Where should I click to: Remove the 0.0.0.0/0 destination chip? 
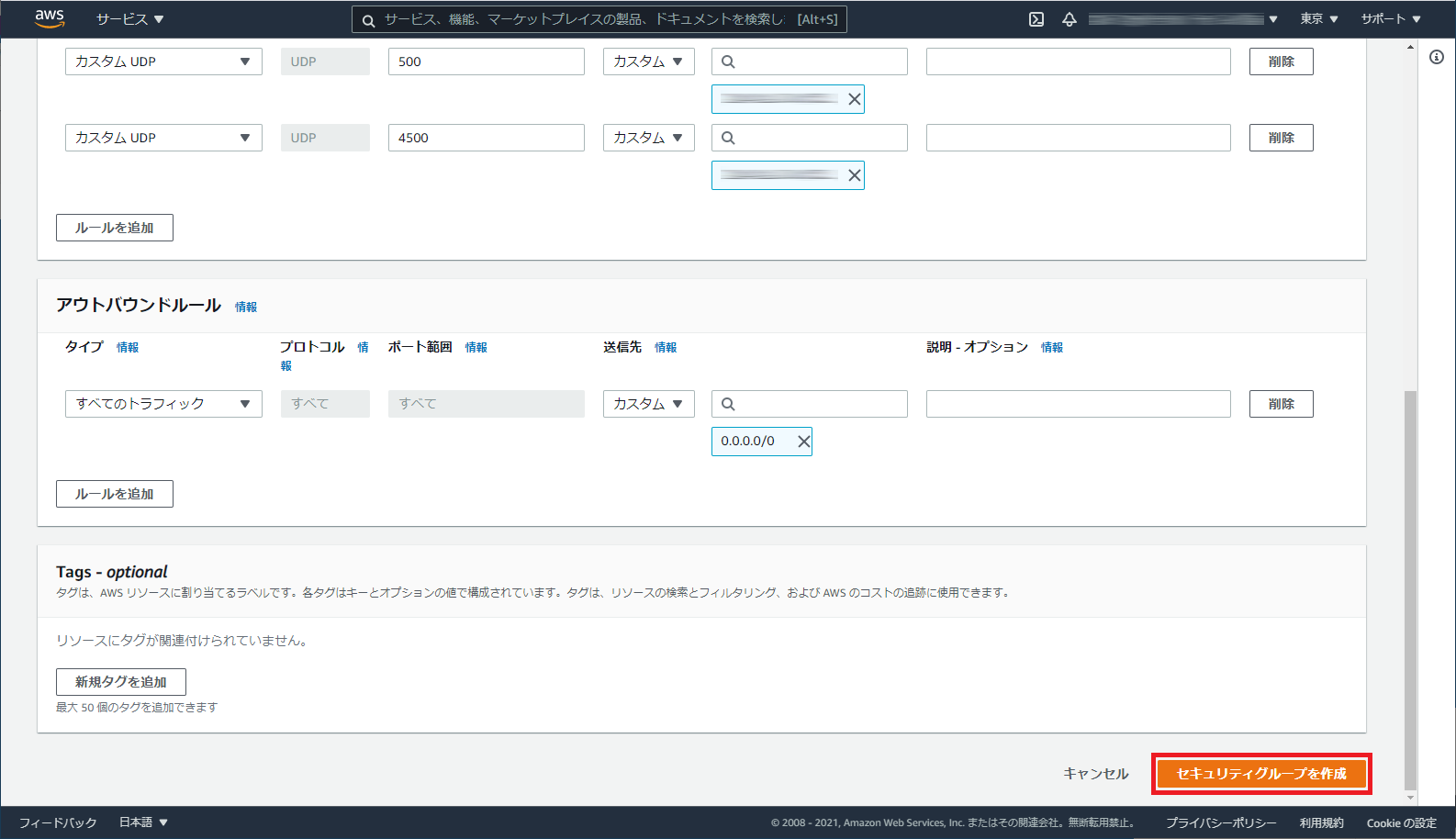pyautogui.click(x=803, y=442)
